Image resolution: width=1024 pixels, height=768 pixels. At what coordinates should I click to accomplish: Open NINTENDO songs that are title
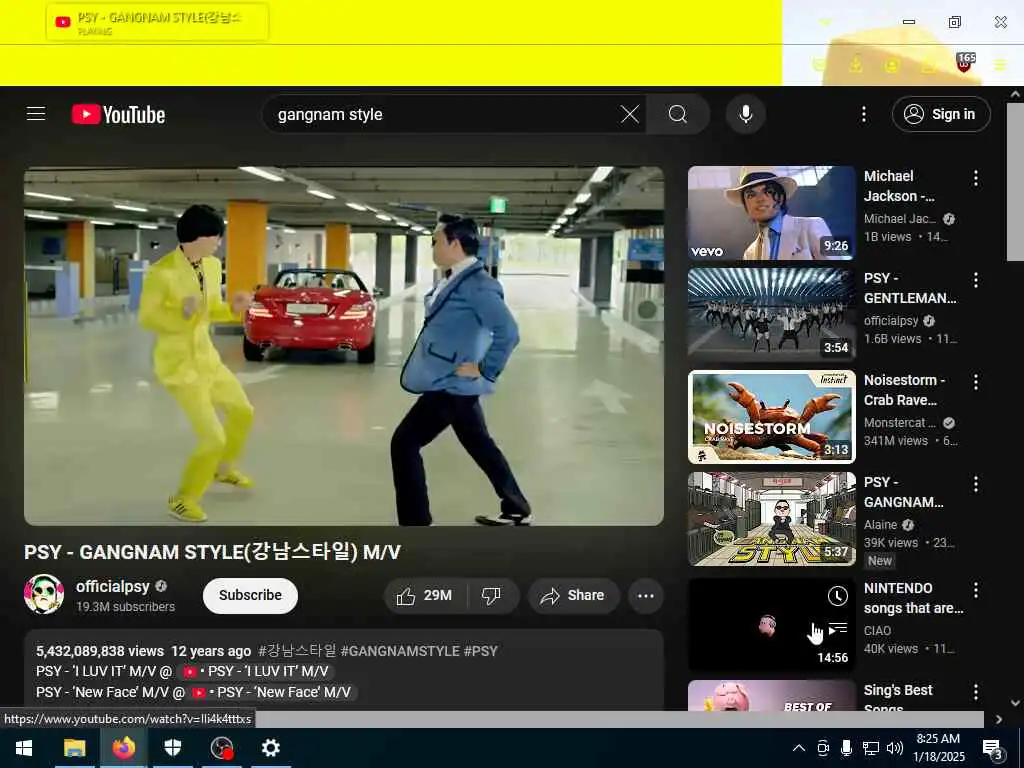(x=913, y=598)
